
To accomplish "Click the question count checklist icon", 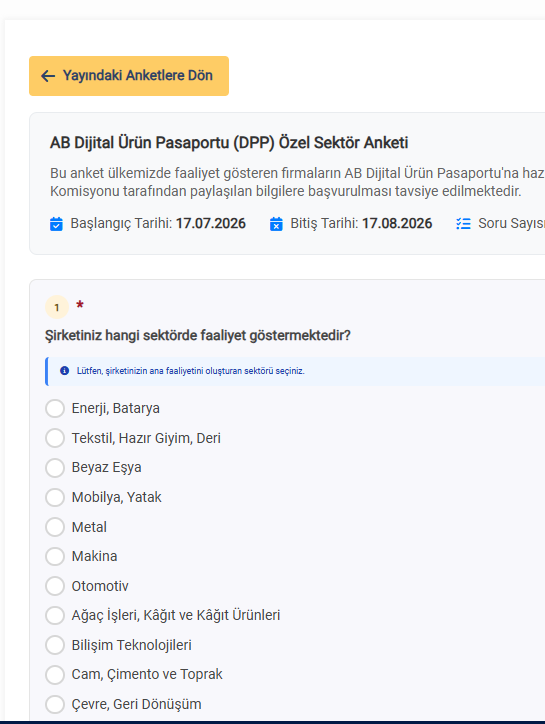I will (x=463, y=224).
